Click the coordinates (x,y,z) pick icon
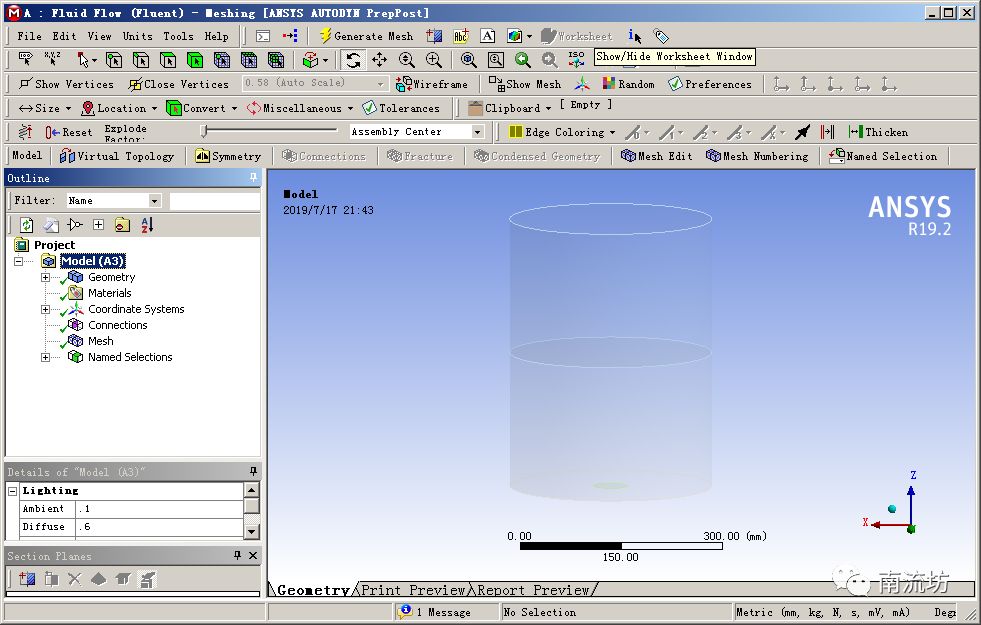 (52, 60)
